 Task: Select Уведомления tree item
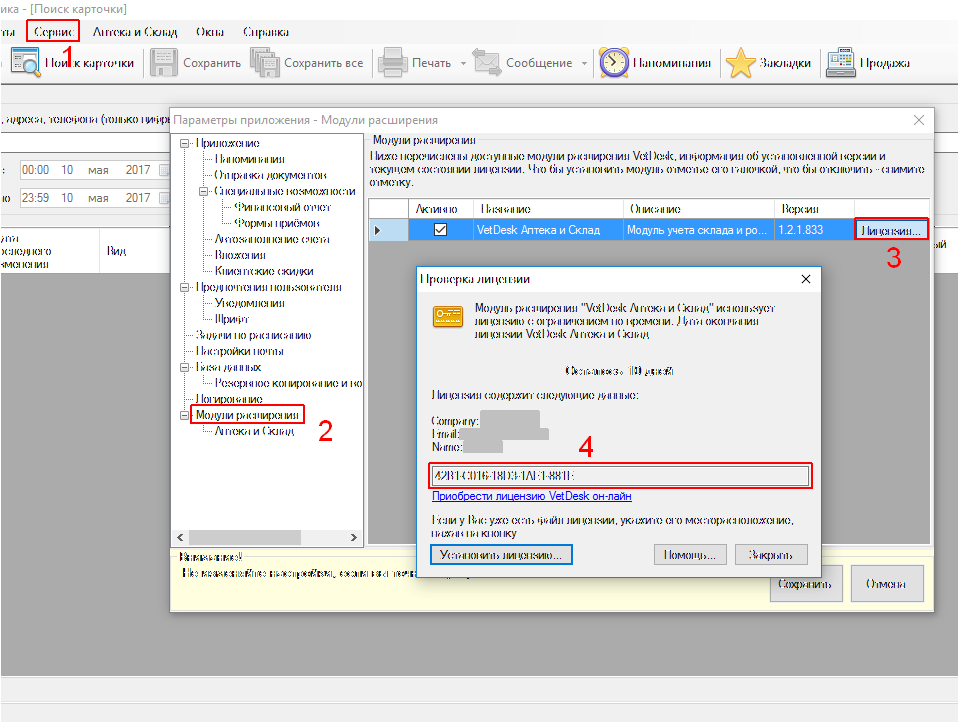click(x=250, y=303)
